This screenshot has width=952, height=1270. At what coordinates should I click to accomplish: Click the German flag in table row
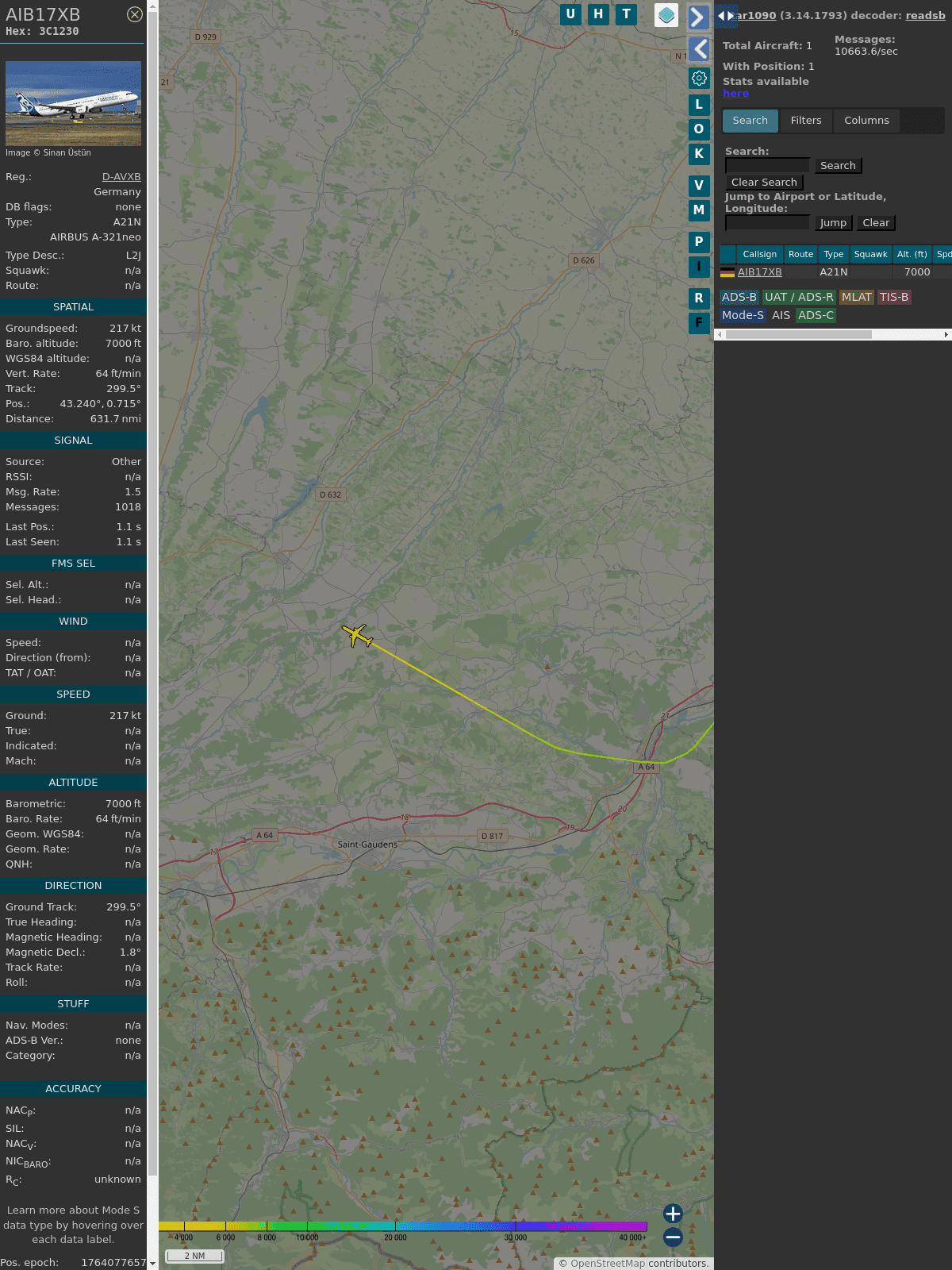click(x=727, y=271)
